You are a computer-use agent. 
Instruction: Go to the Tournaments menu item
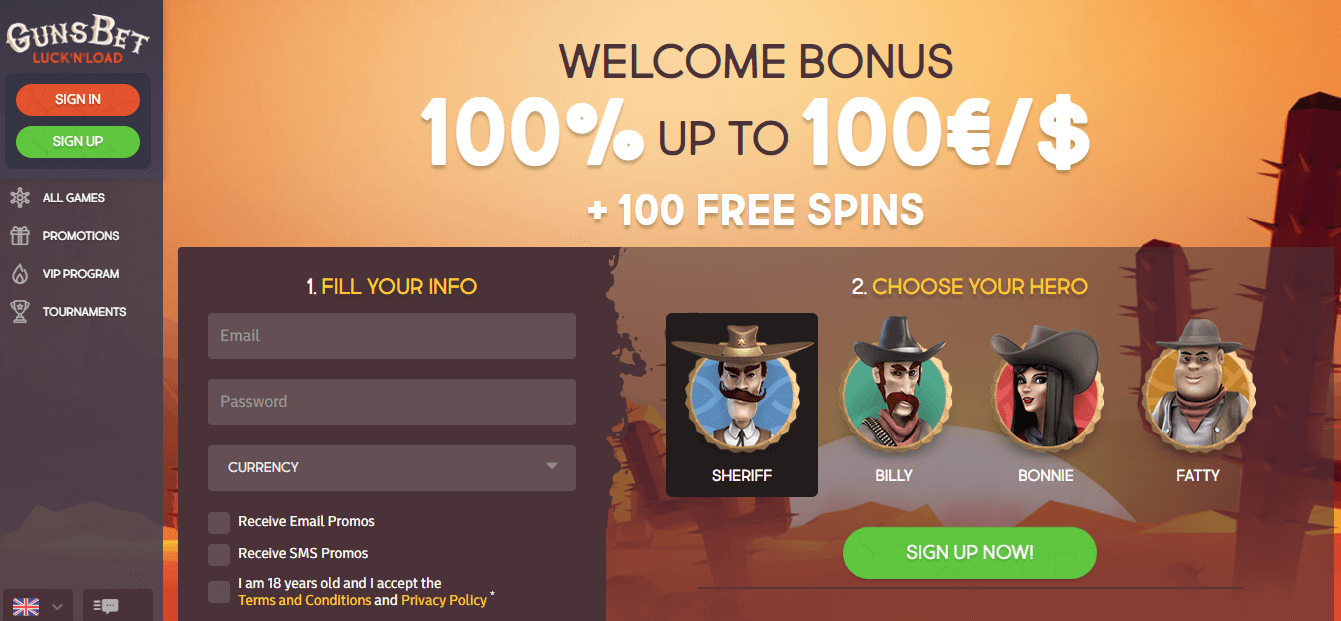(x=84, y=312)
